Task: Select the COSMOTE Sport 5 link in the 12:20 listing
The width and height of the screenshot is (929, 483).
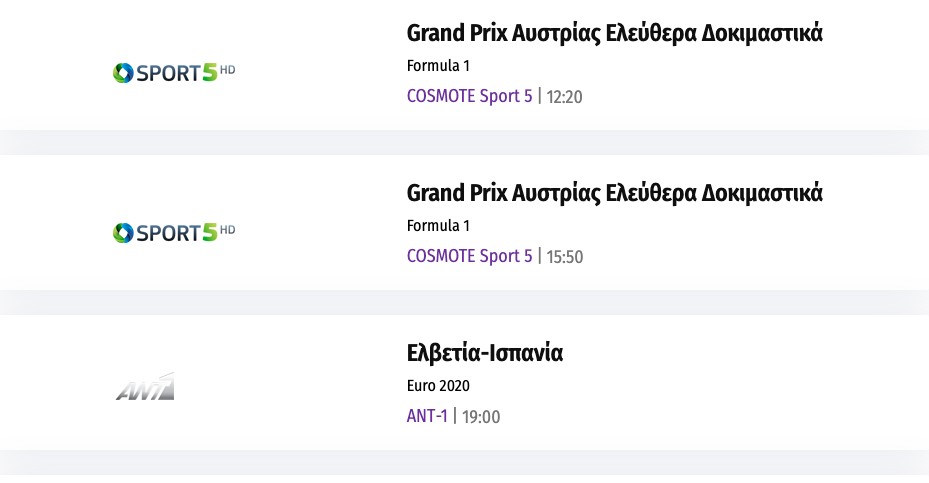Action: (x=469, y=96)
